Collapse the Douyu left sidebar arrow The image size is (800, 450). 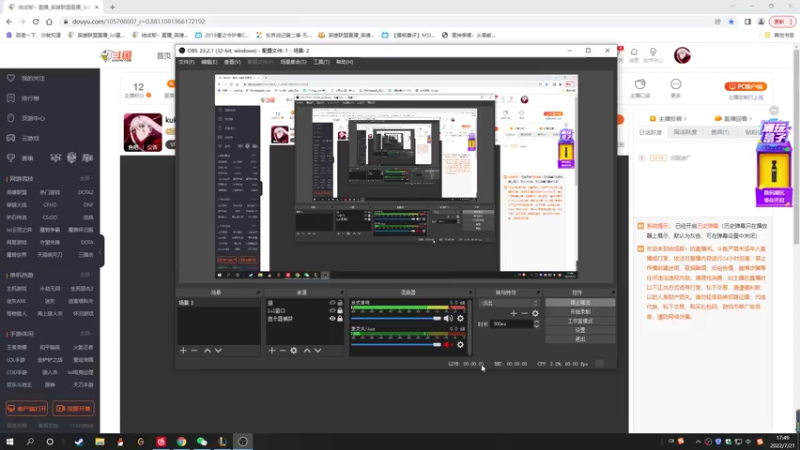pos(101,251)
